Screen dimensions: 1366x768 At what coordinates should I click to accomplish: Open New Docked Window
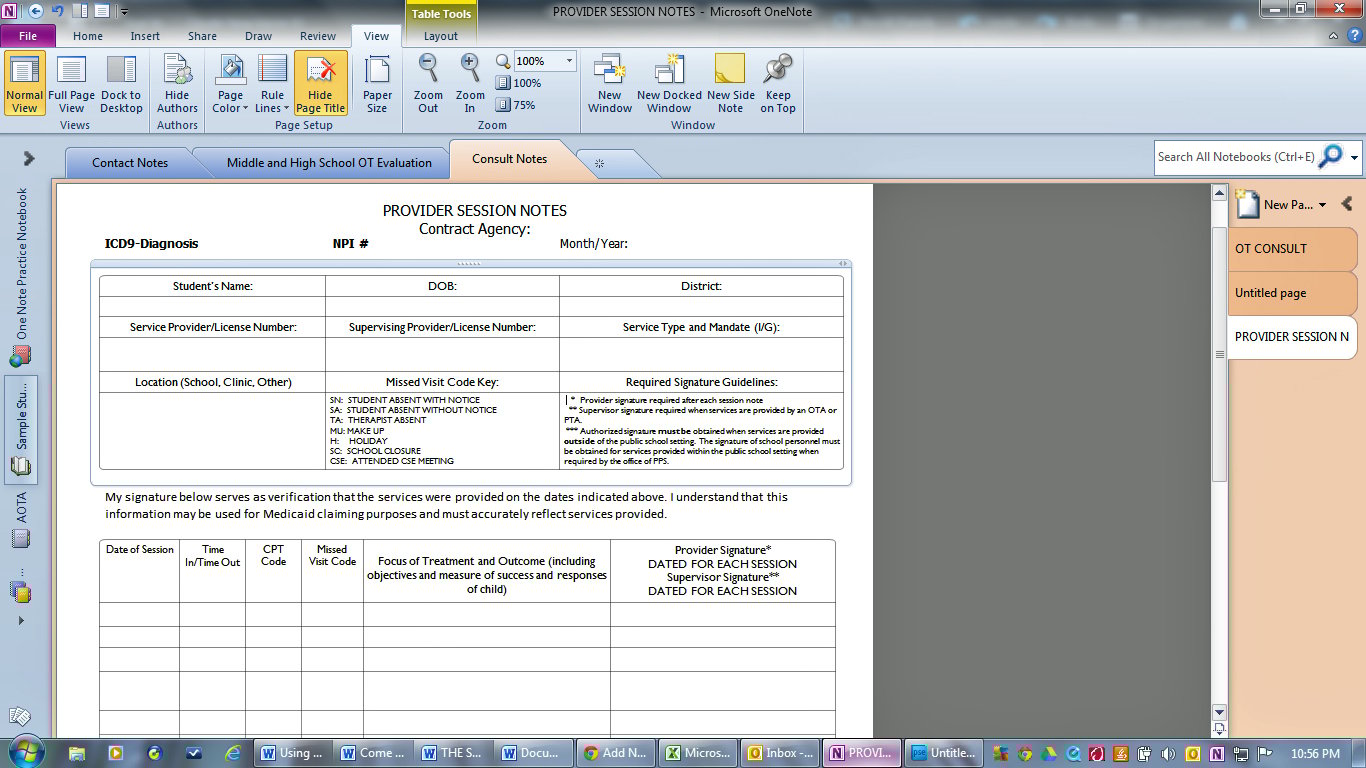(669, 84)
